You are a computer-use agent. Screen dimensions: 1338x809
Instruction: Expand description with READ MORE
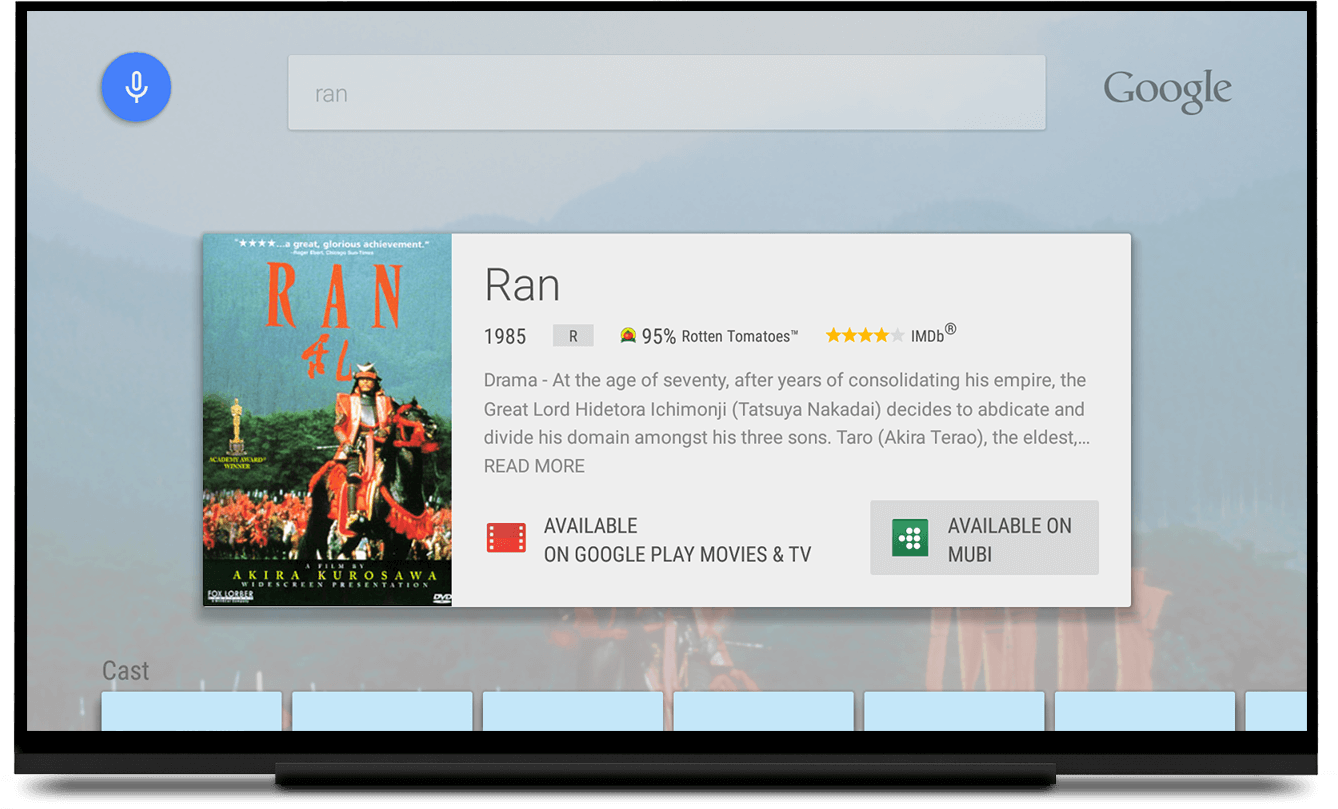click(534, 466)
